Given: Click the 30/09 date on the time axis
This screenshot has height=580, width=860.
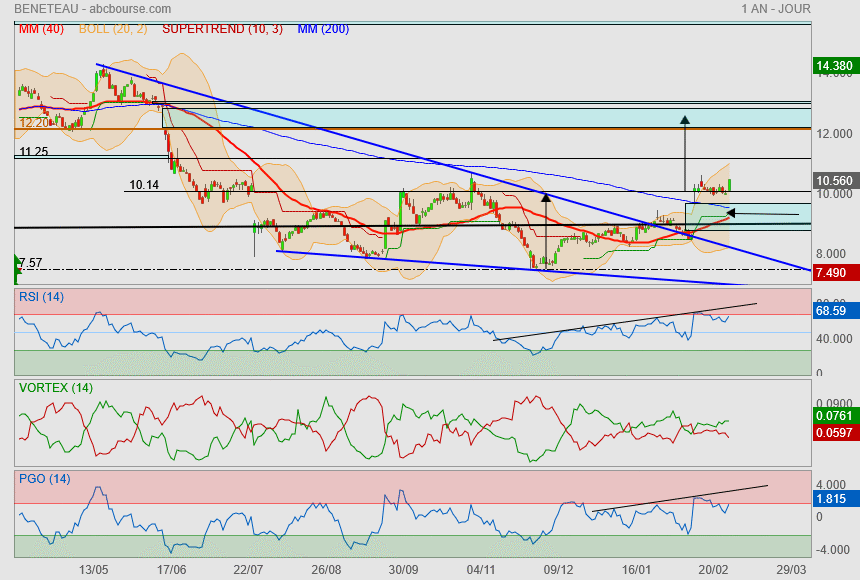Looking at the screenshot, I should tap(403, 568).
